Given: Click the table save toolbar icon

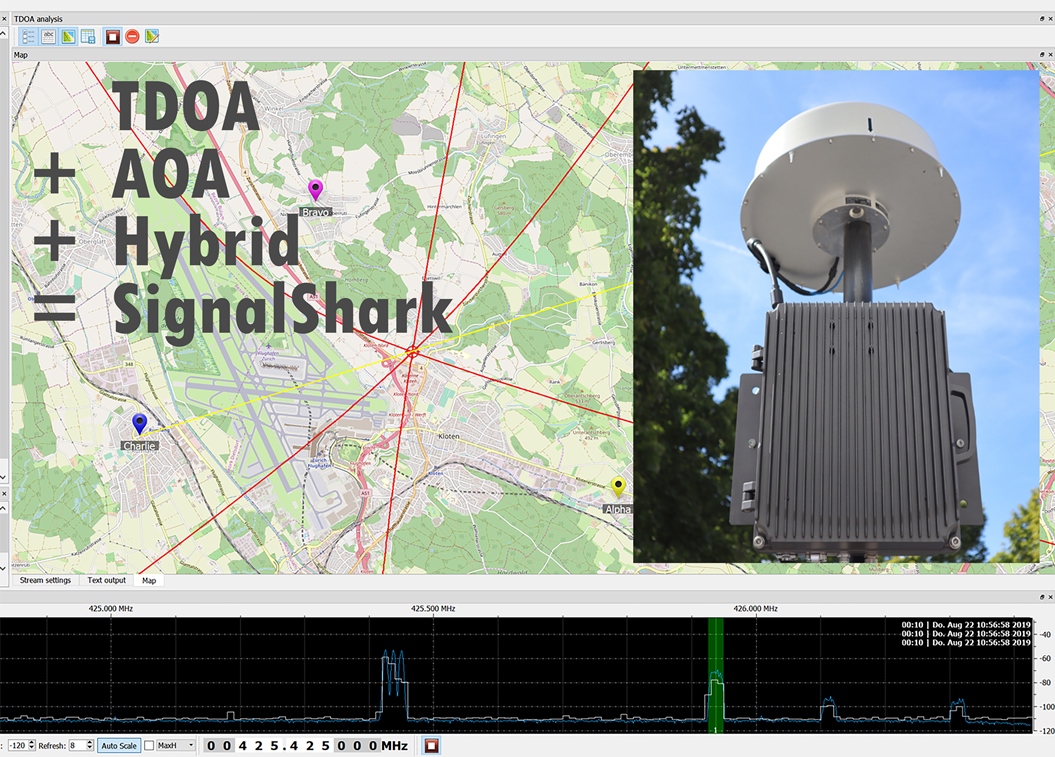Looking at the screenshot, I should [88, 37].
